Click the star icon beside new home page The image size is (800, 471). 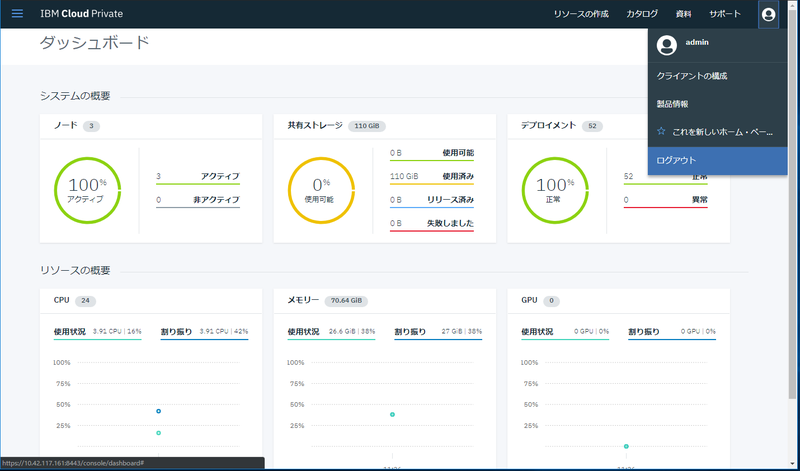click(661, 132)
